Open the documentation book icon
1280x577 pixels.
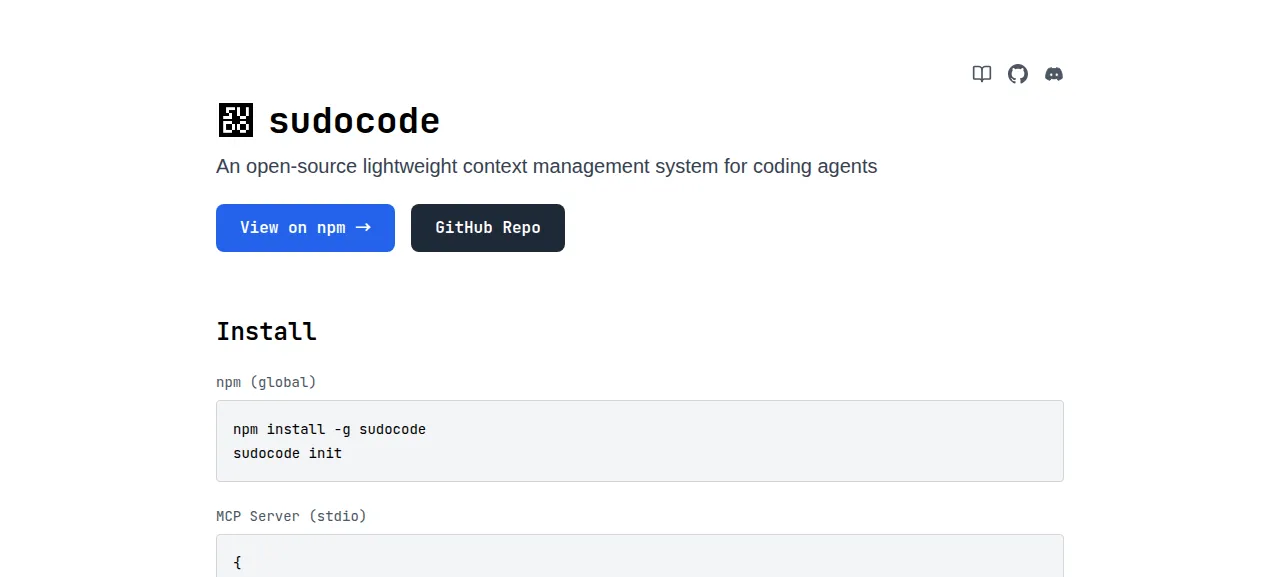(982, 74)
